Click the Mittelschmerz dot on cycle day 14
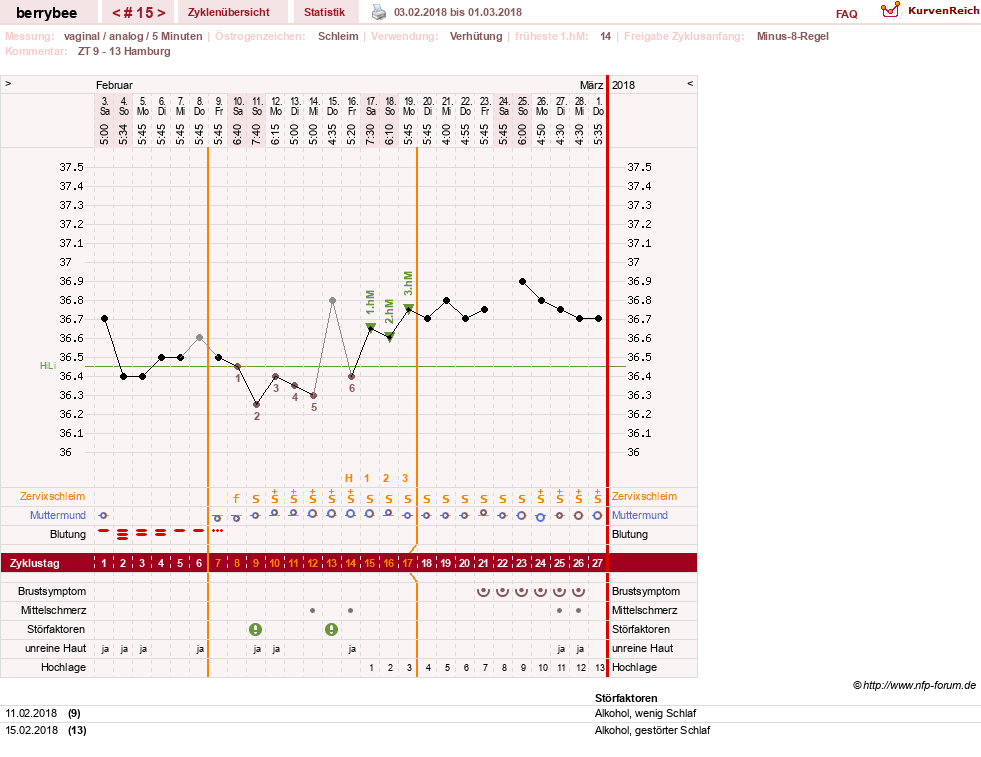The image size is (981, 757). pyautogui.click(x=350, y=610)
